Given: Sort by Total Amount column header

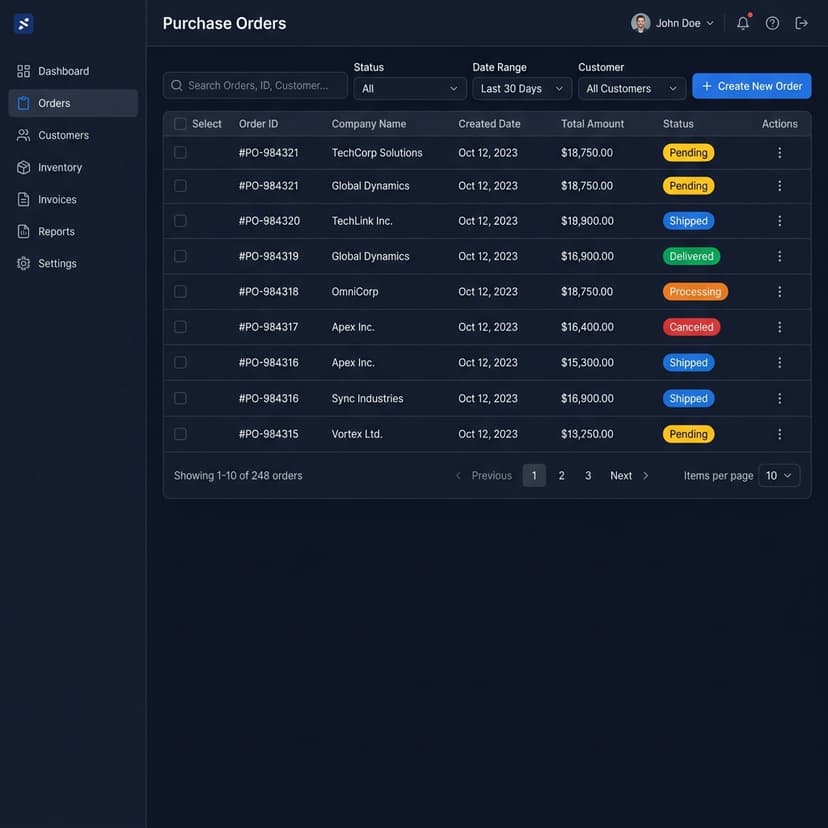Looking at the screenshot, I should tap(592, 124).
